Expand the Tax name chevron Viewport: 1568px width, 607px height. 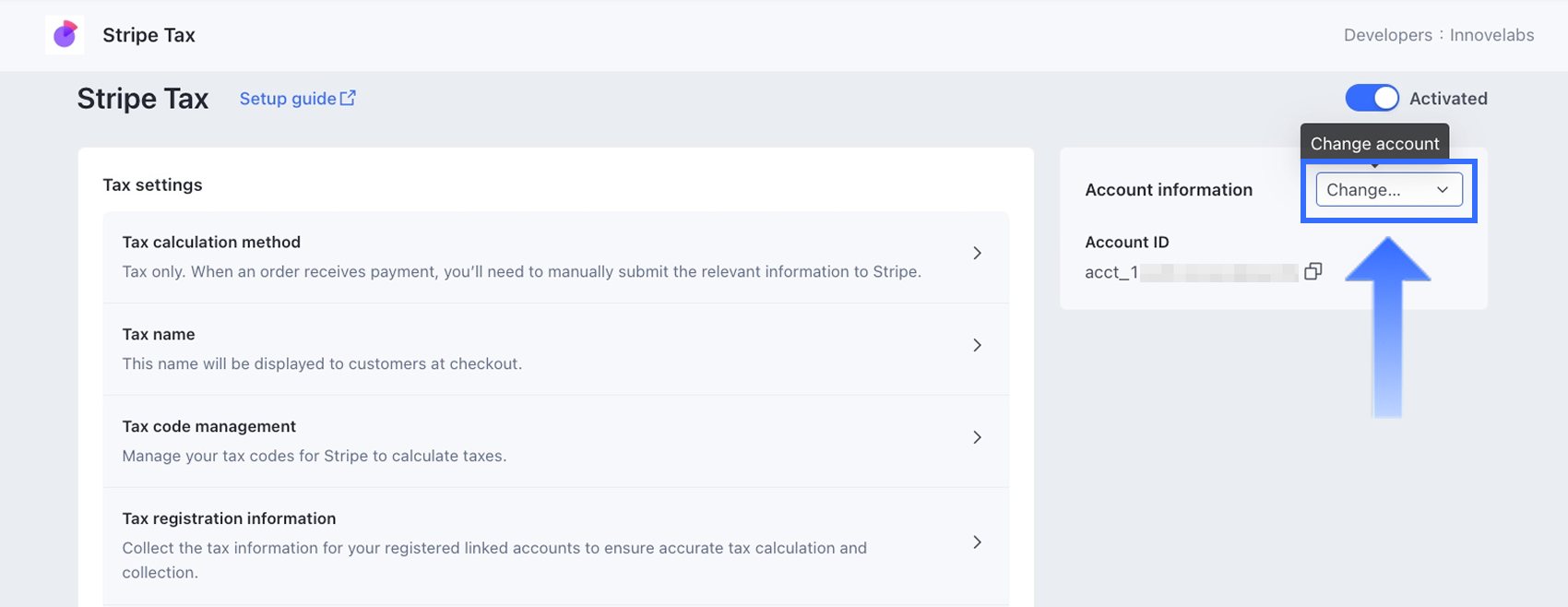[977, 345]
